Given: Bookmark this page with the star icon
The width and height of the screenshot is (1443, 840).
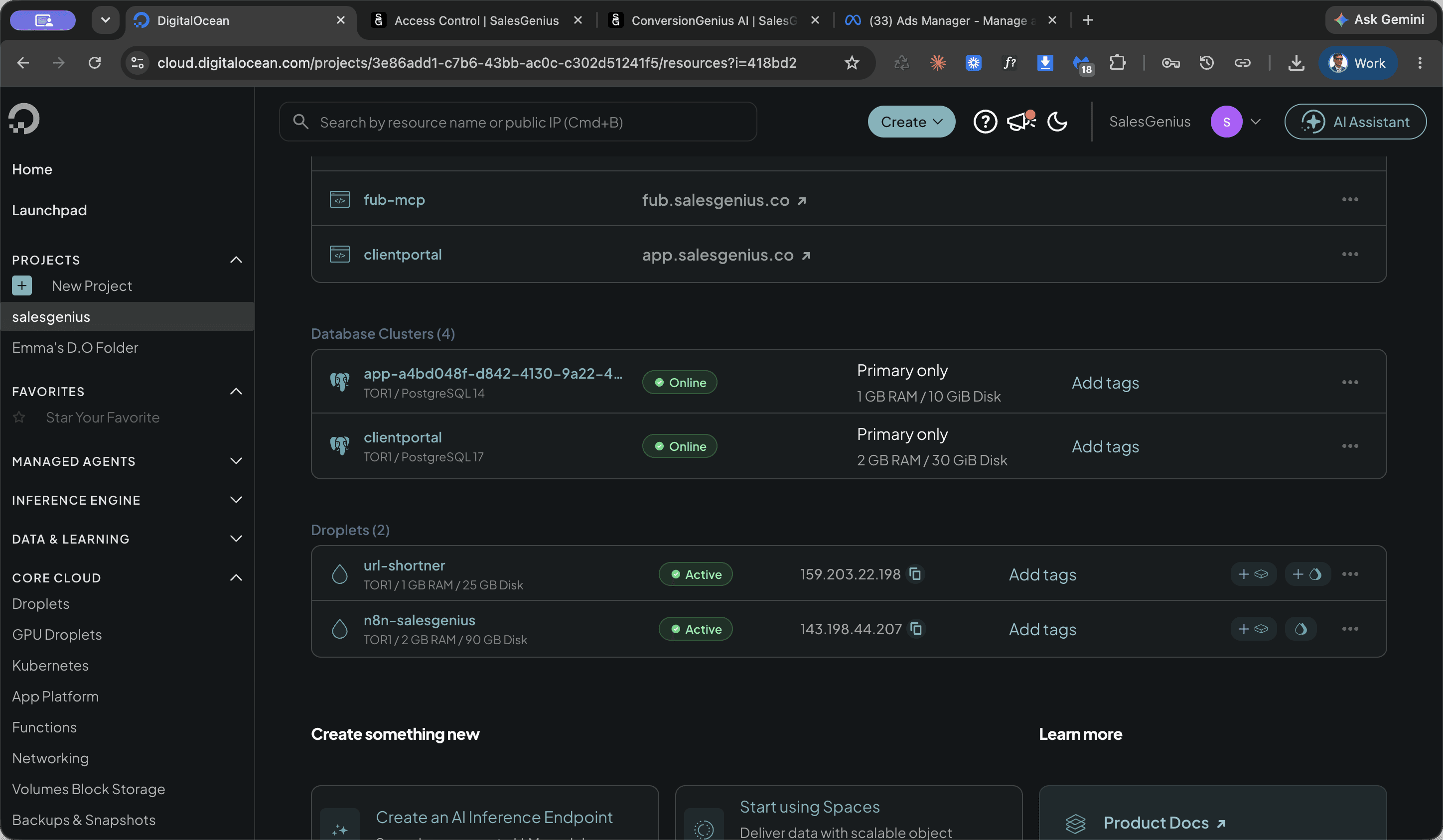Looking at the screenshot, I should pyautogui.click(x=852, y=63).
